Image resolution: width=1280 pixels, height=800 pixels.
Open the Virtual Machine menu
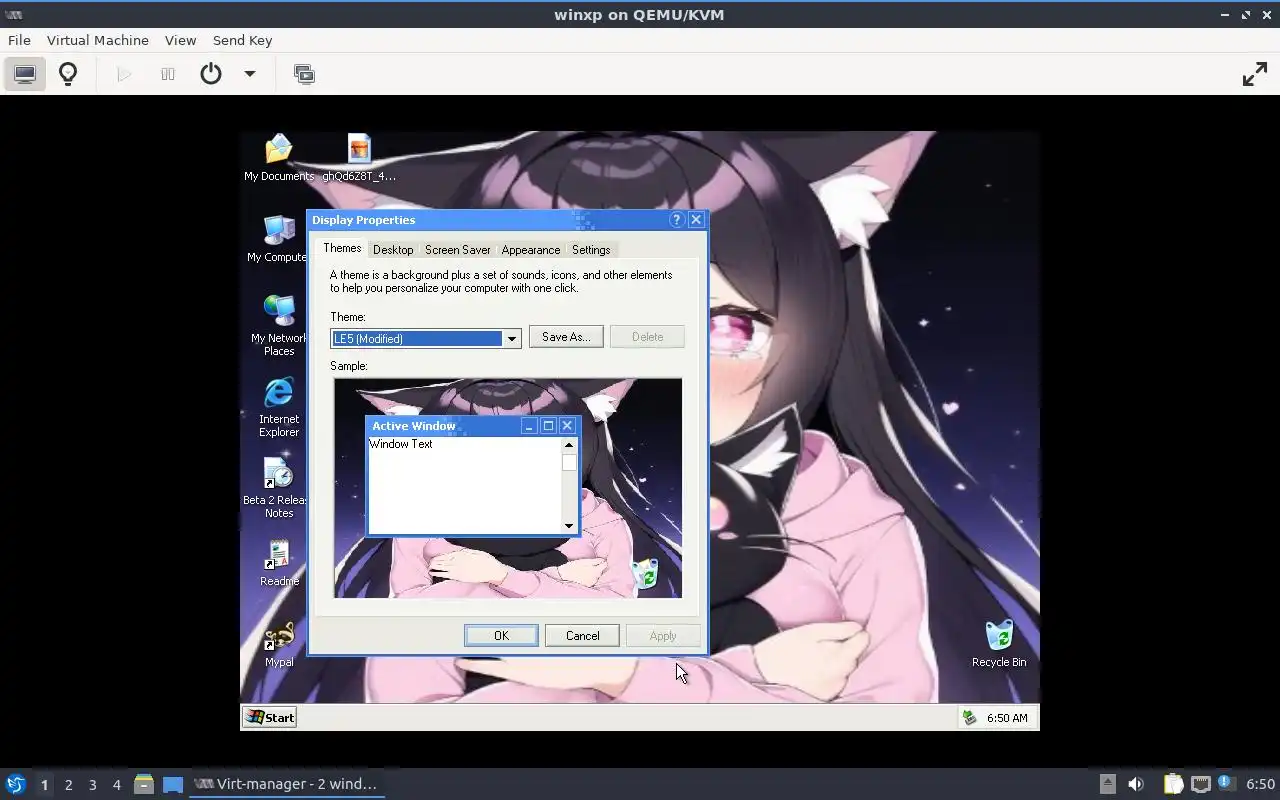98,40
